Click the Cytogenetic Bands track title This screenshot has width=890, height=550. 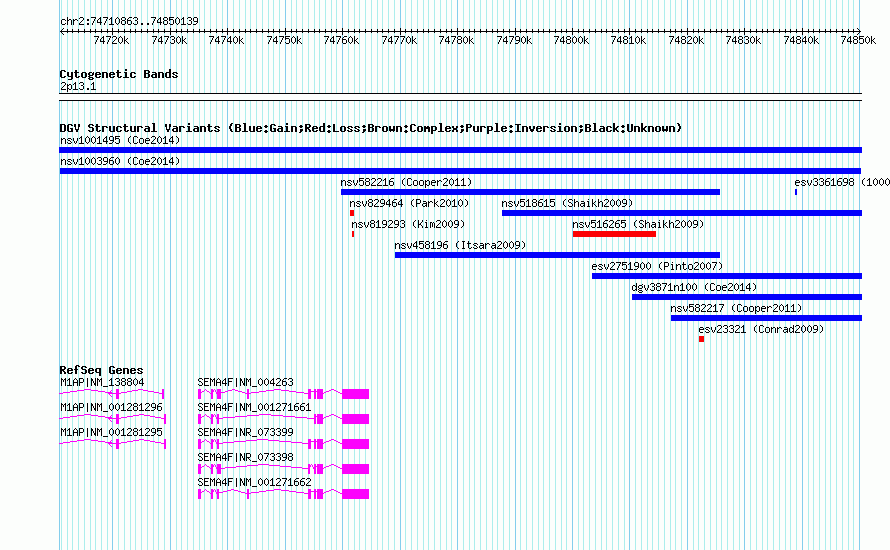[119, 74]
